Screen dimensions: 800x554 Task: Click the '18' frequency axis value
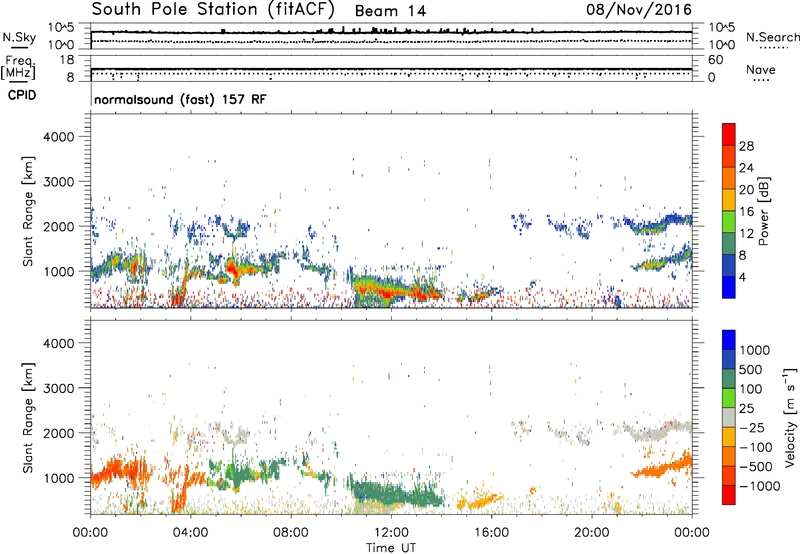tap(67, 60)
